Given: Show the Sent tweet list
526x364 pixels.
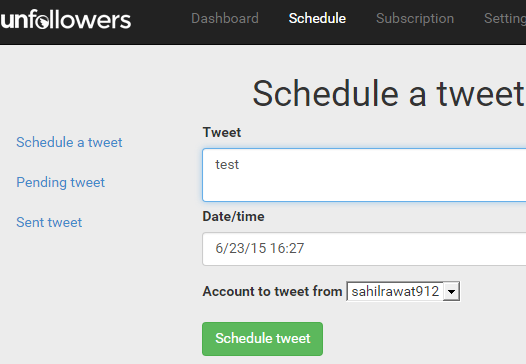Looking at the screenshot, I should (49, 222).
